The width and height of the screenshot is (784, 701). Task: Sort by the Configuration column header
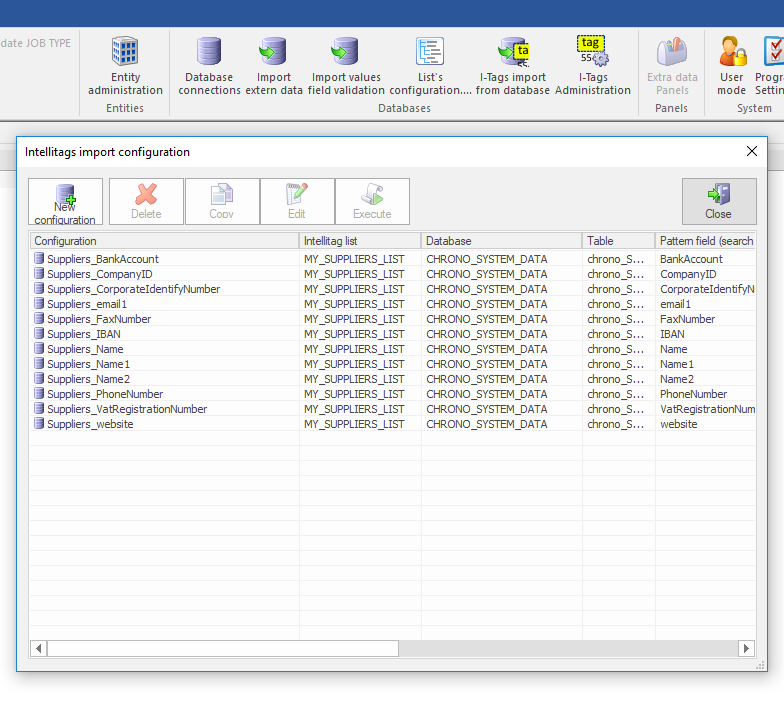164,241
